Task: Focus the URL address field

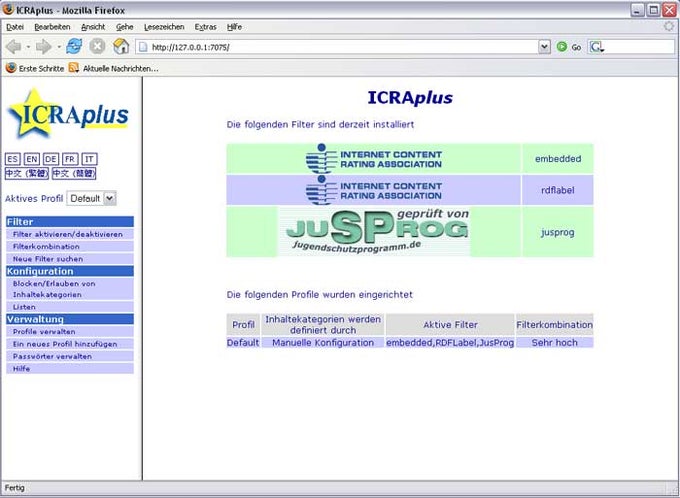Action: (x=336, y=47)
